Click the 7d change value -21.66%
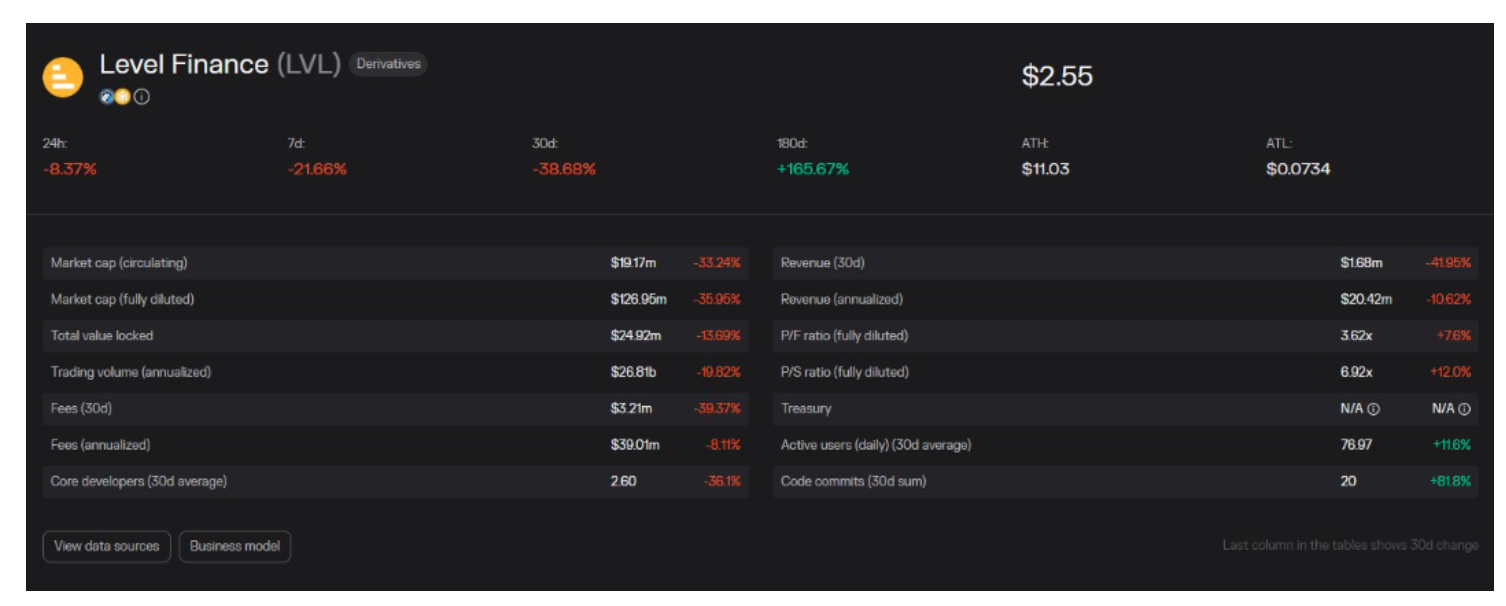Image resolution: width=1506 pixels, height=606 pixels. coord(317,169)
